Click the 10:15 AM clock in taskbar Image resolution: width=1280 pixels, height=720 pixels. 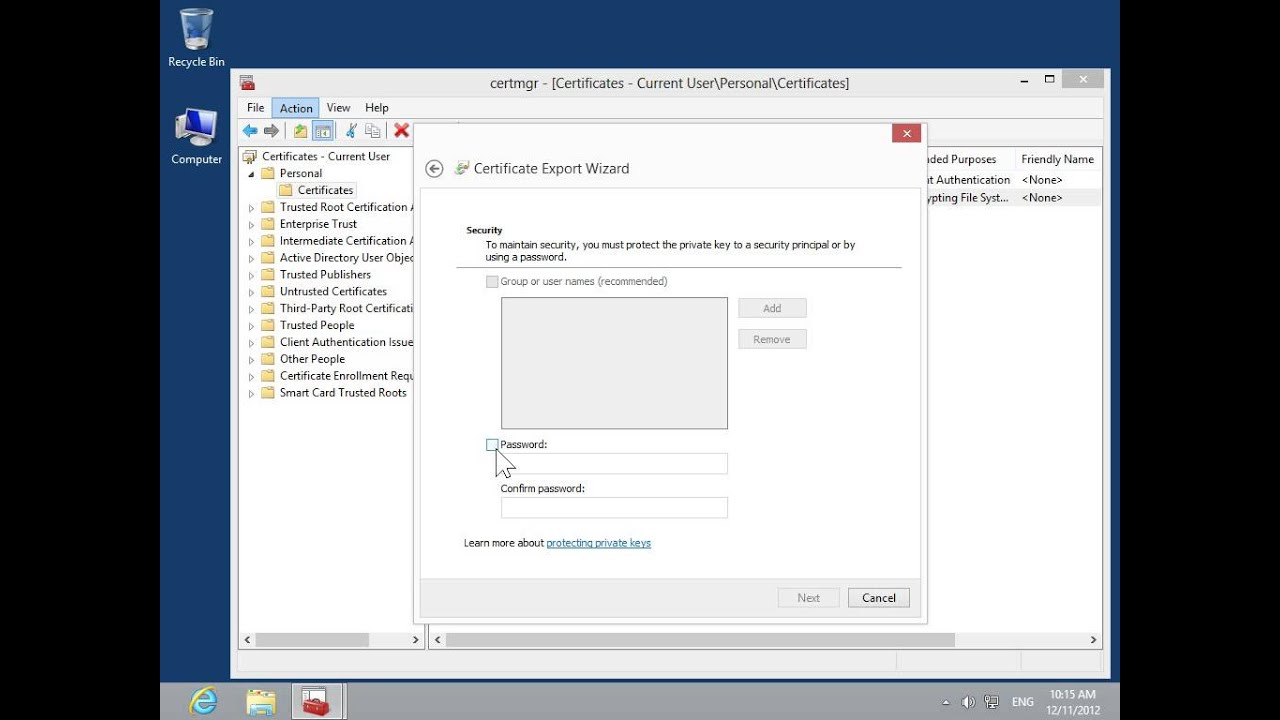pos(1072,694)
